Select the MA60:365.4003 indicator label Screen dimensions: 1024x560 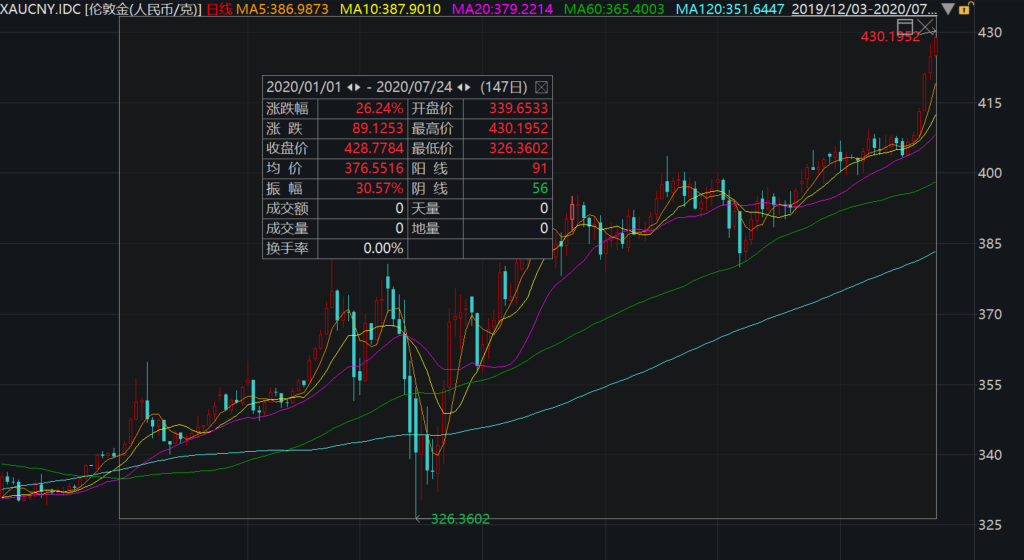coord(614,9)
